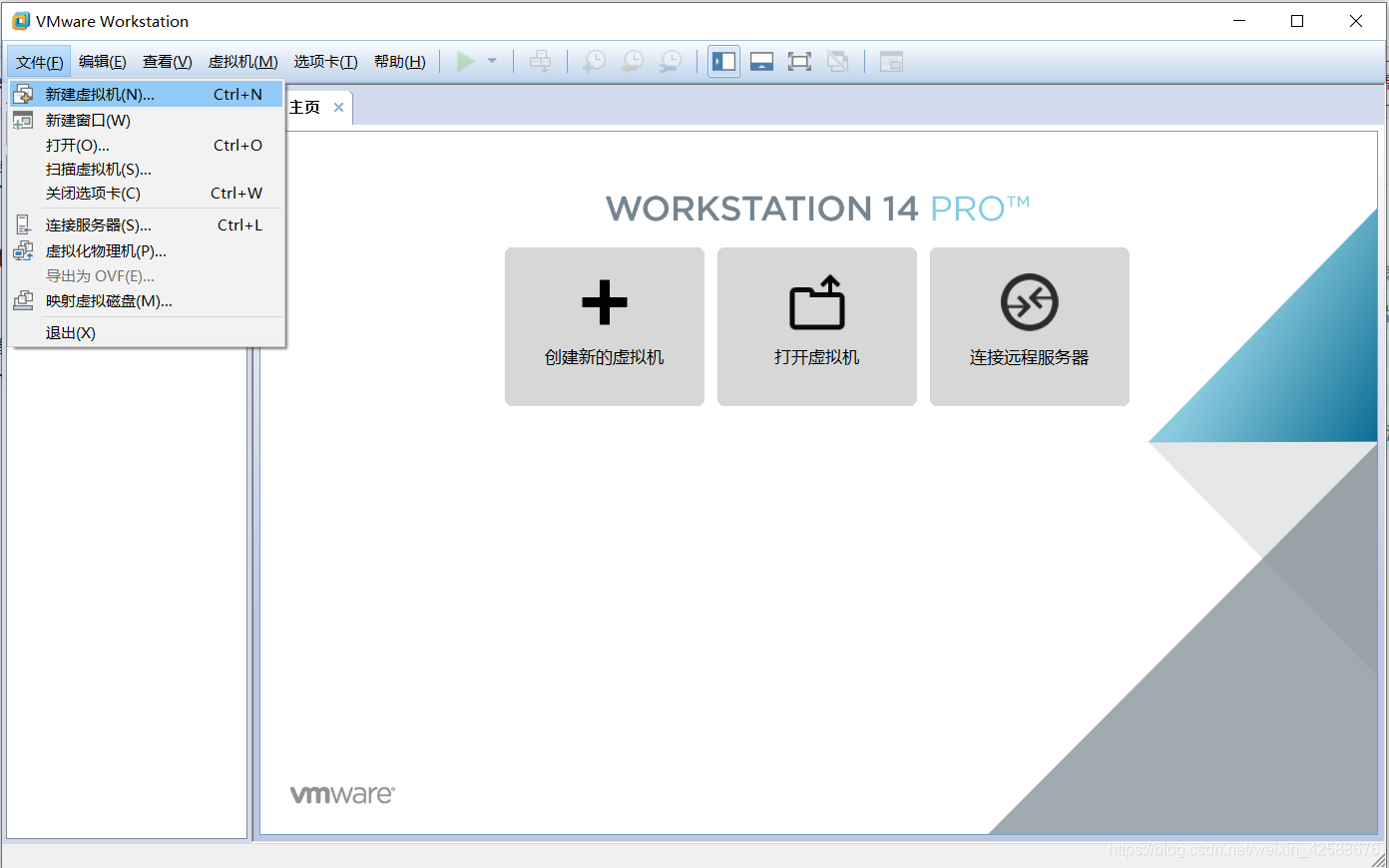Click the Ctrl+N shortcut label

click(237, 95)
